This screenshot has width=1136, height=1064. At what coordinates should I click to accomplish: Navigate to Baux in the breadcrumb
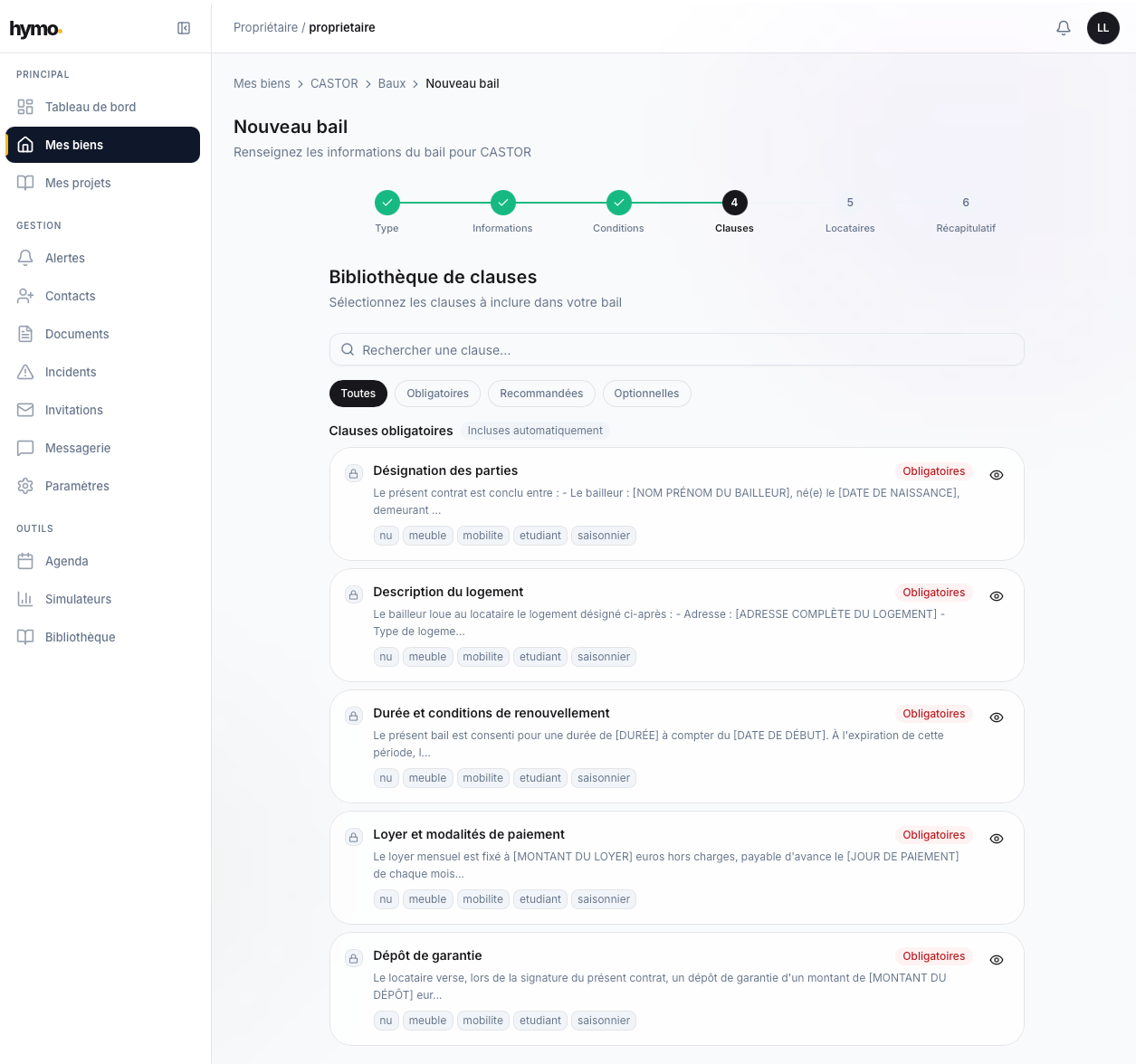click(x=391, y=83)
